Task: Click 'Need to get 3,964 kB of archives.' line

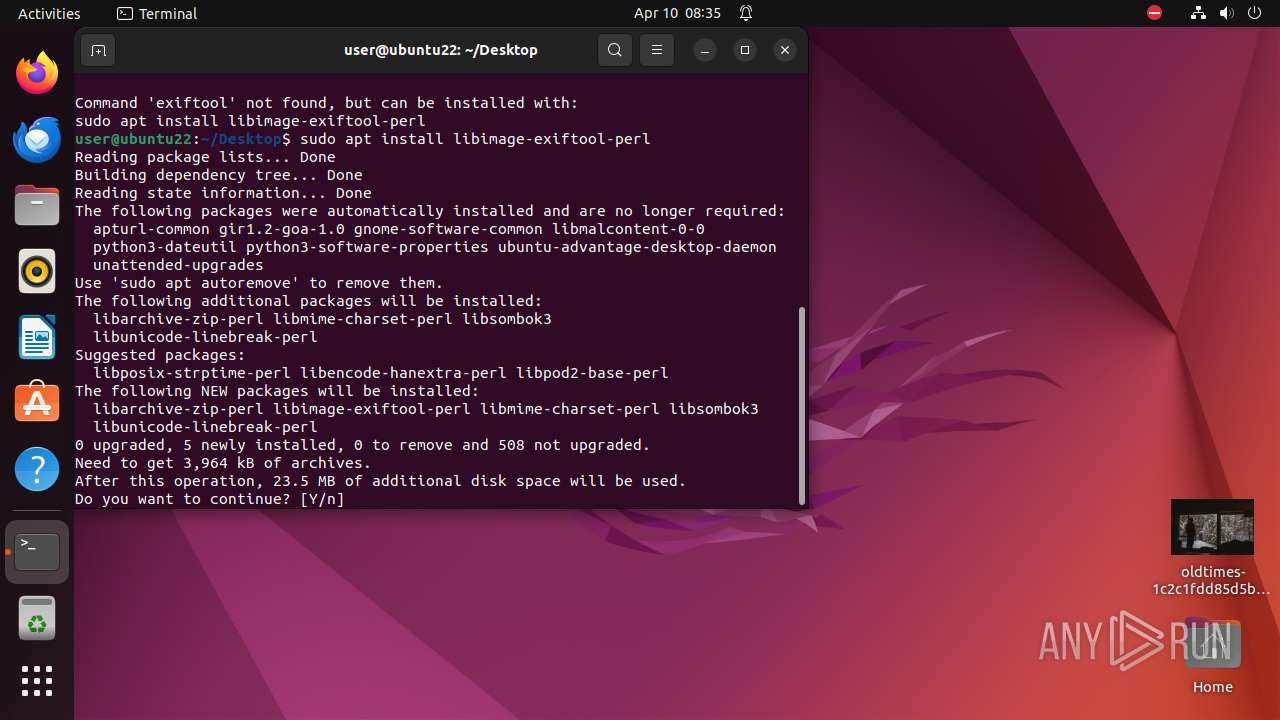Action: [x=223, y=463]
